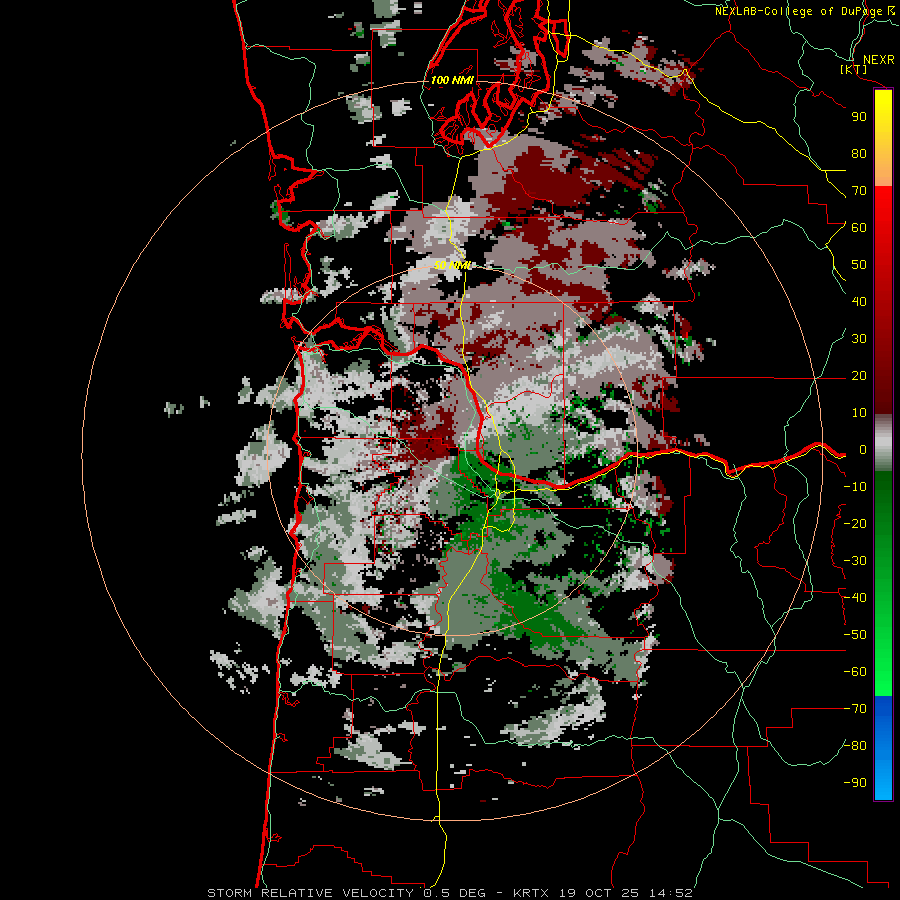Click the 100 NMI range ring label
900x900 pixels.
(452, 80)
